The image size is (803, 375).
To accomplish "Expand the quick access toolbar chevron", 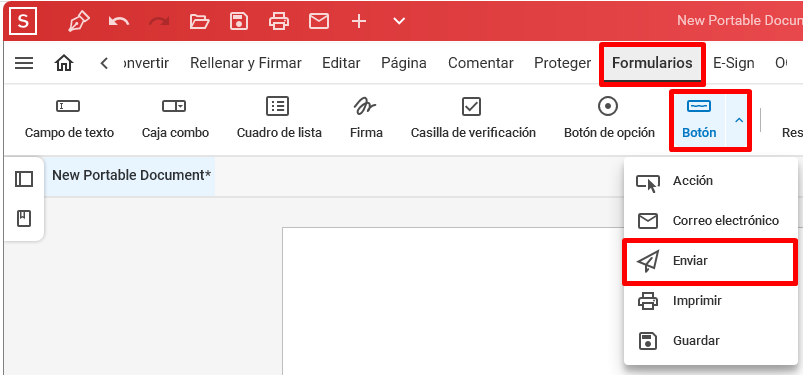I will pyautogui.click(x=399, y=22).
